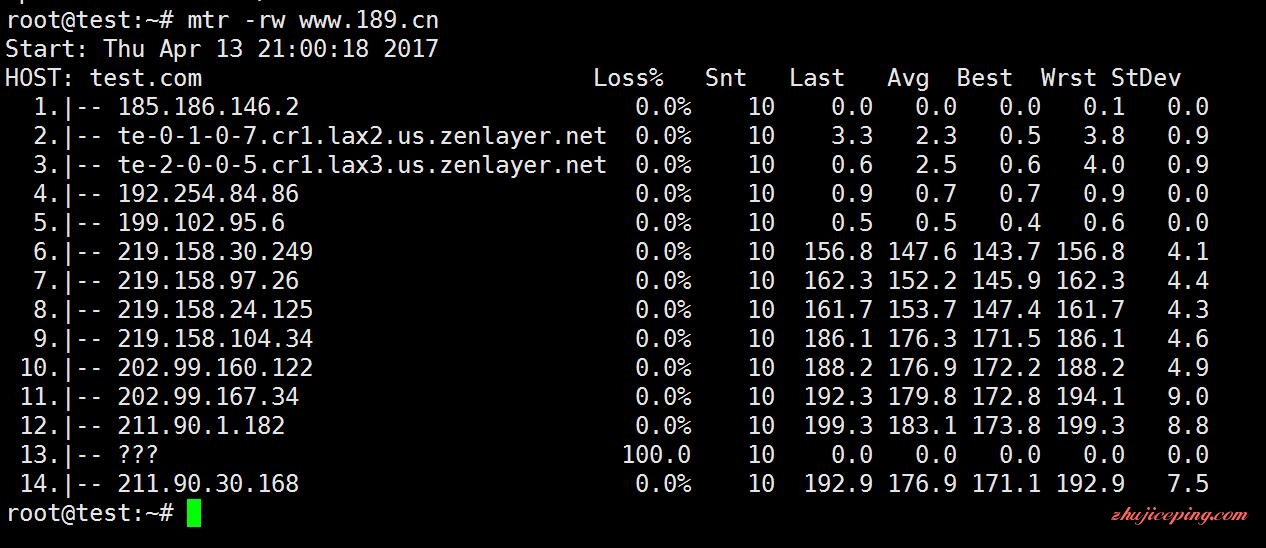Viewport: 1266px width, 548px height.
Task: Click the green terminal cursor block
Action: point(194,513)
